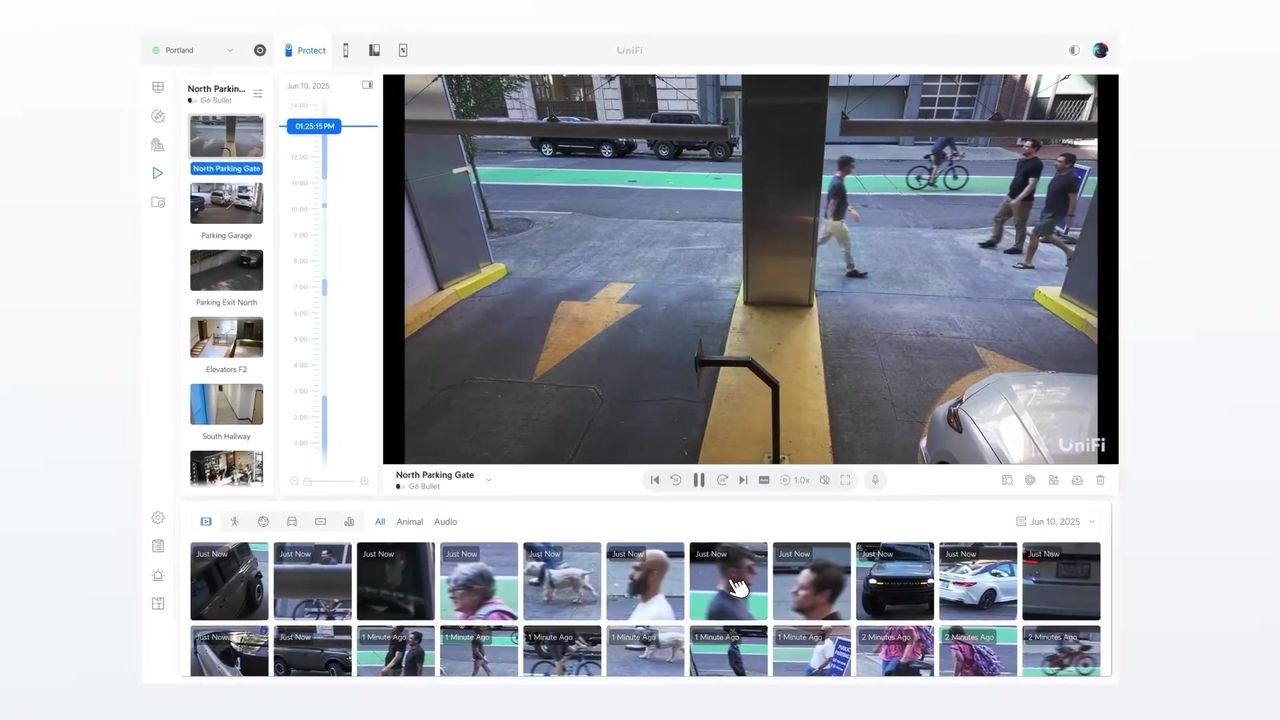
Task: Toggle the microphone talkback
Action: tap(875, 480)
